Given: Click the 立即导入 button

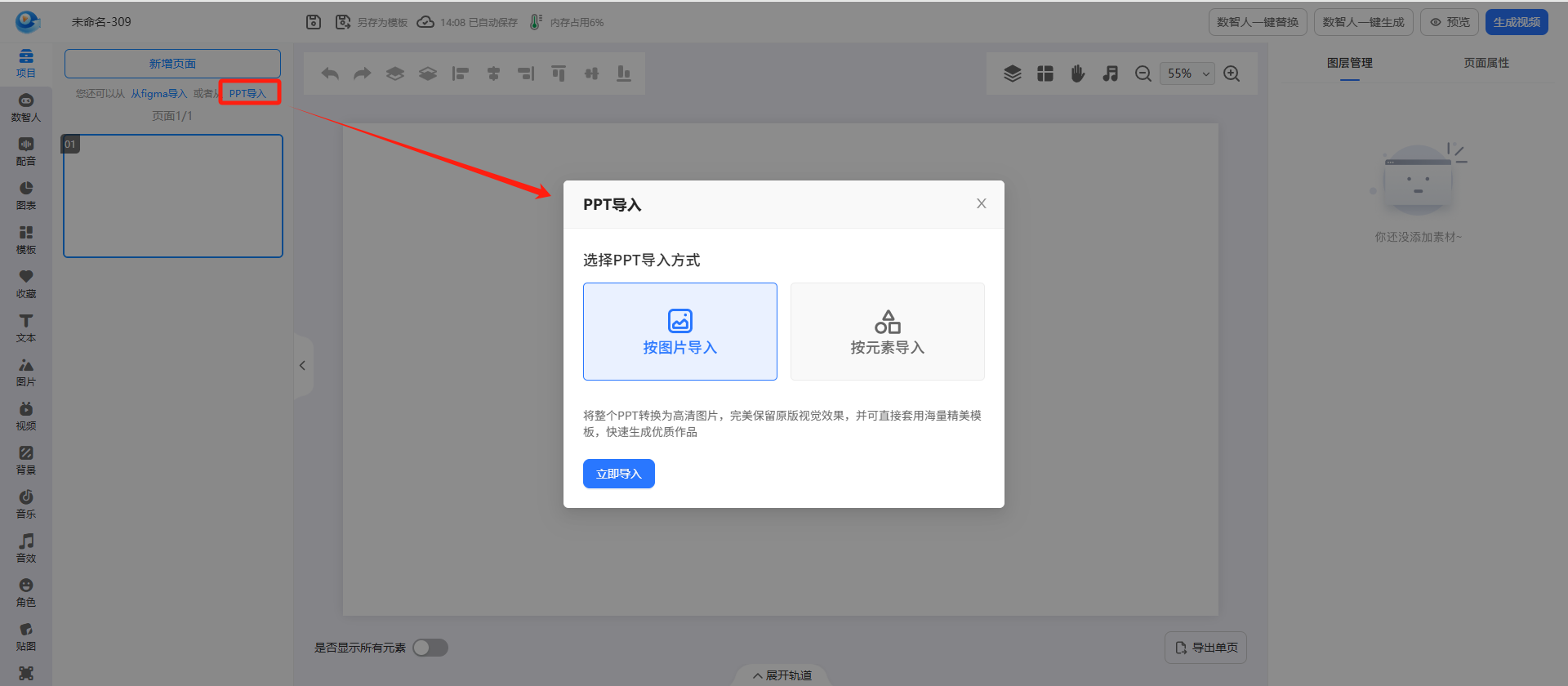Looking at the screenshot, I should (618, 474).
